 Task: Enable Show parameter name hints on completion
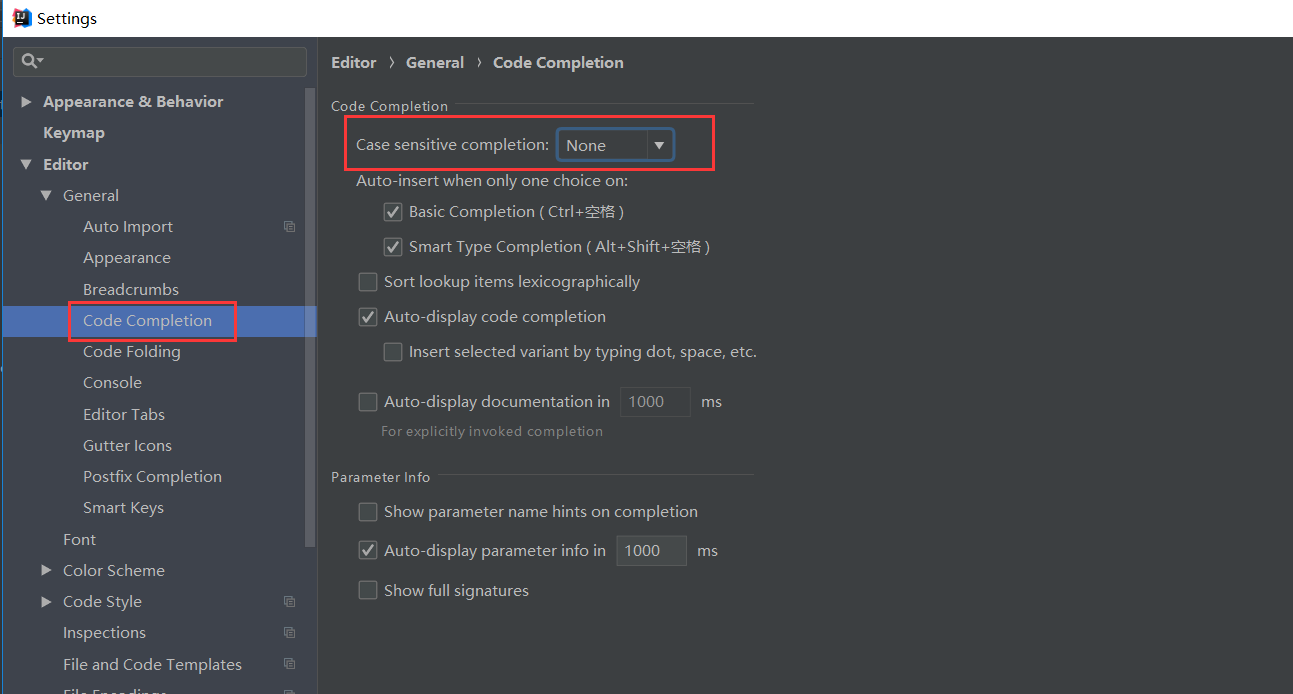pos(368,512)
